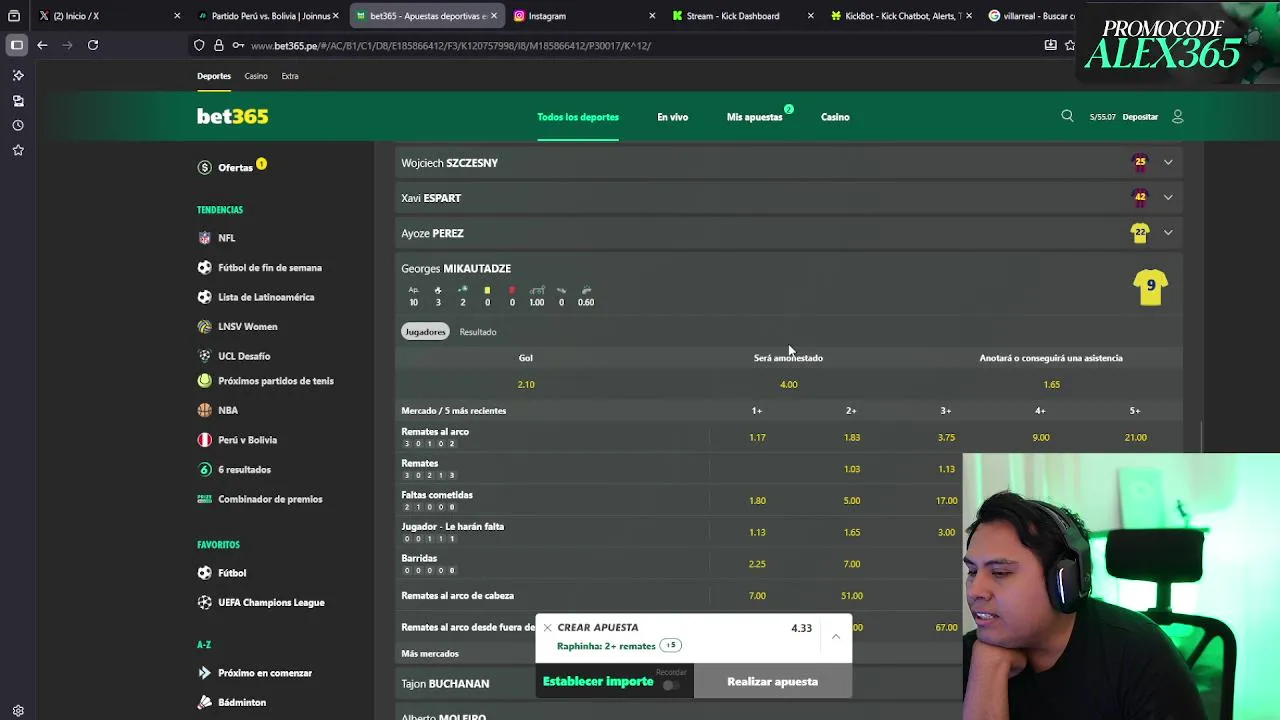The image size is (1280, 720).
Task: Click the UCL Desafío icon
Action: point(204,356)
